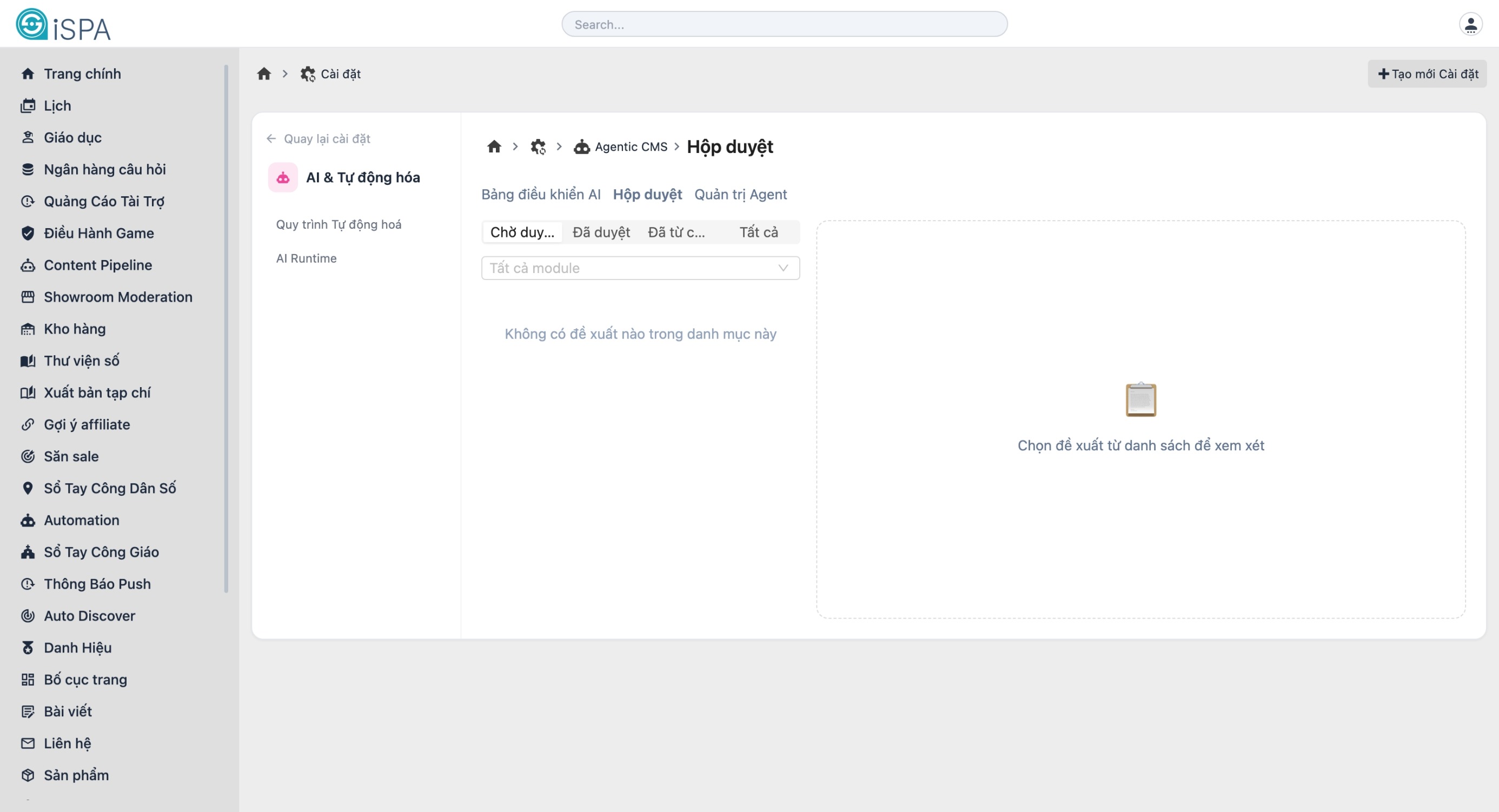Click the robot icon next to Agentic CMS
1499x812 pixels.
[582, 147]
